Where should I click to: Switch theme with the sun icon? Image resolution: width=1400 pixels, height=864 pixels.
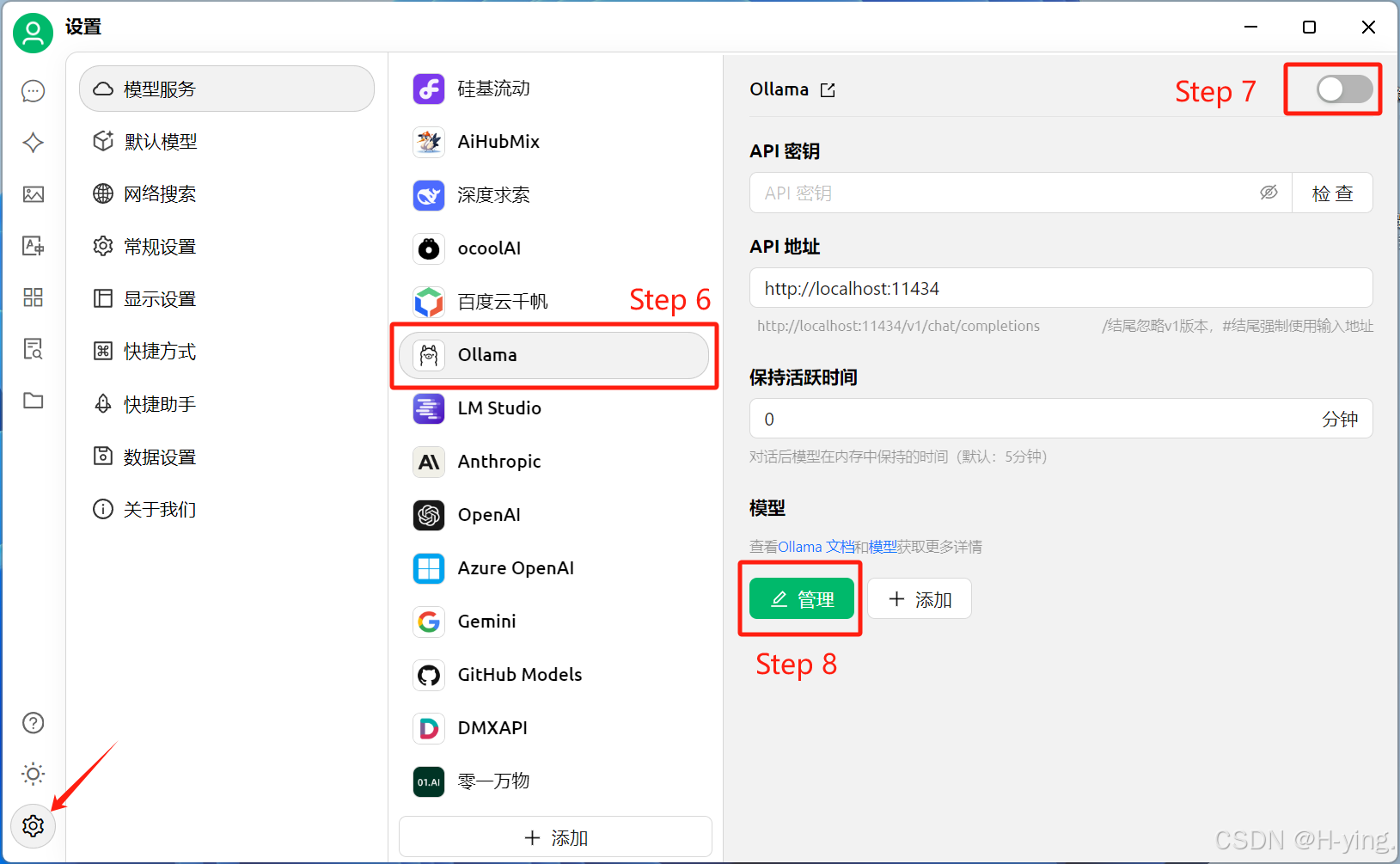(x=33, y=775)
